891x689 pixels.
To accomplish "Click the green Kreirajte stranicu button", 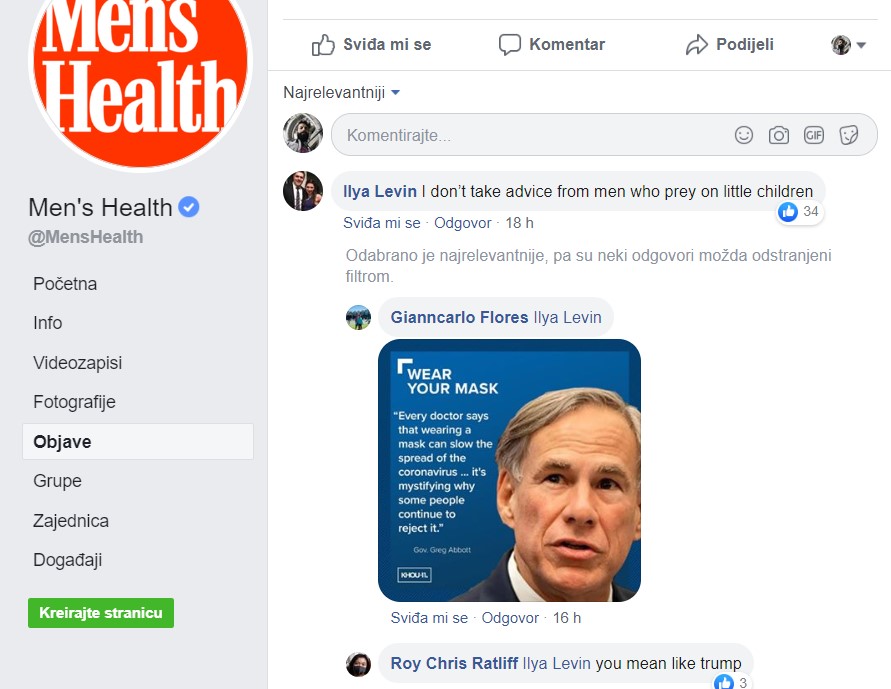I will point(101,613).
